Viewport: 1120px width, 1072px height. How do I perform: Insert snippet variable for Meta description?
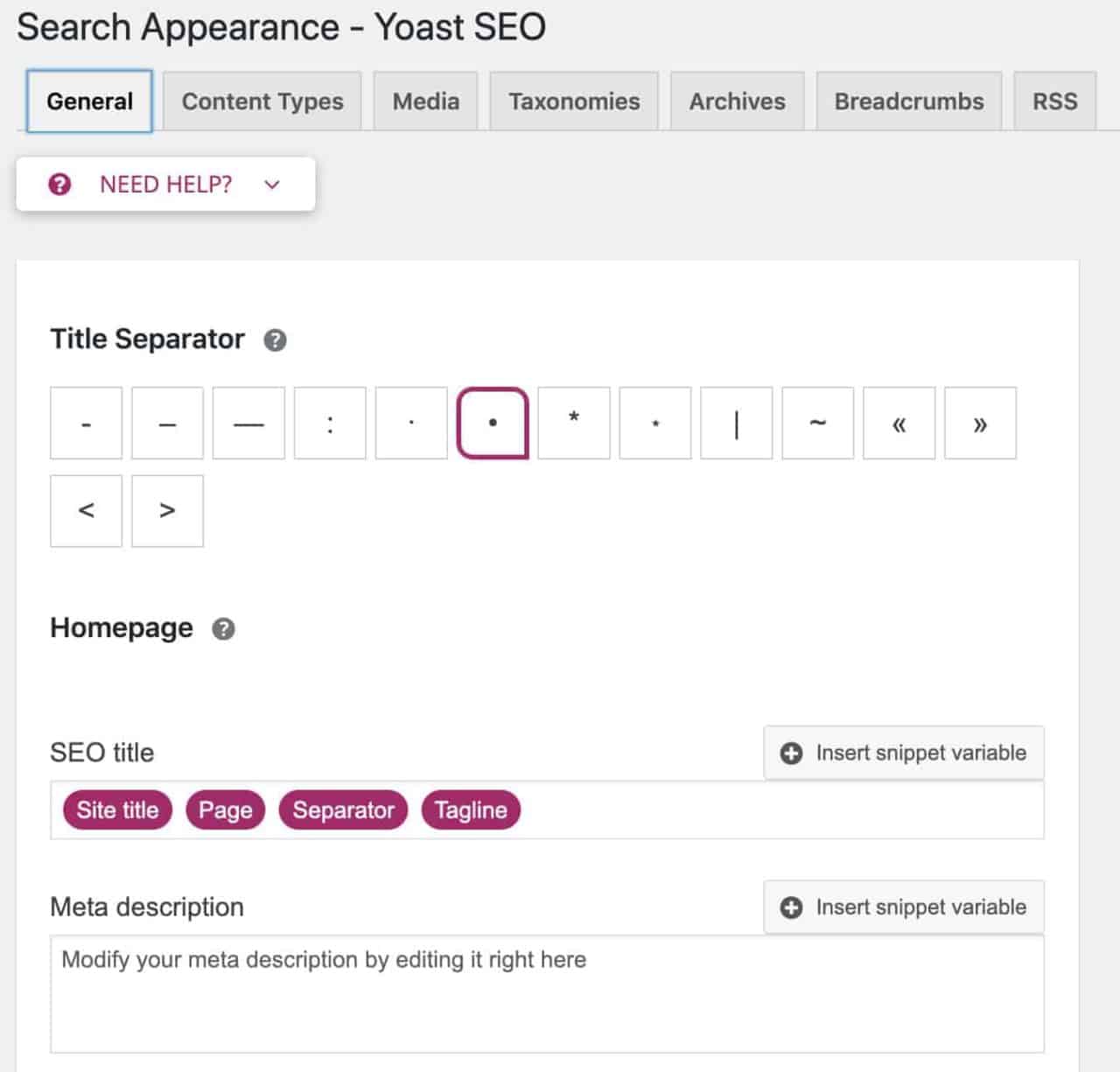tap(904, 907)
